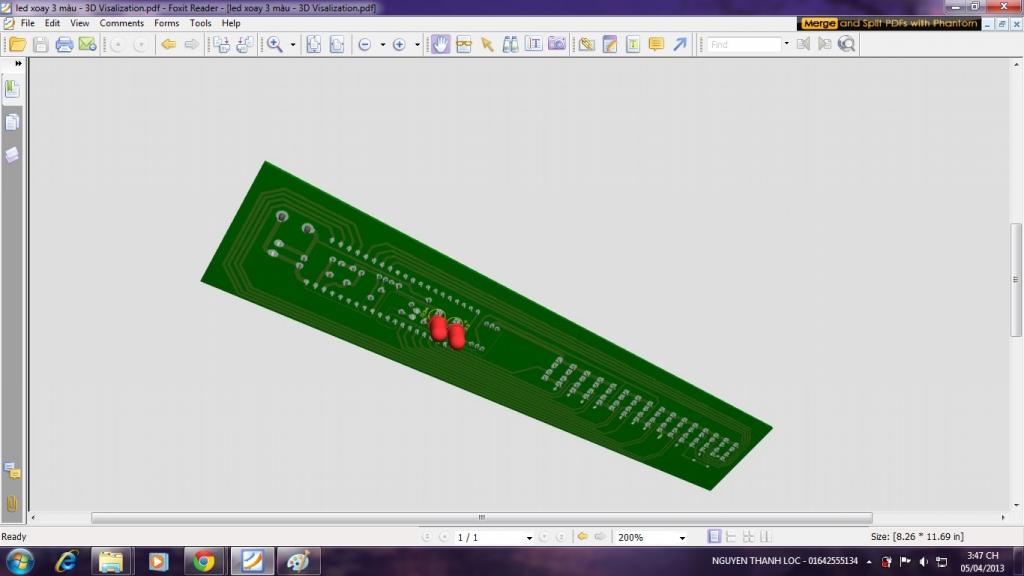The height and width of the screenshot is (576, 1024).
Task: Go to previous view yellow arrow in toolbar
Action: click(x=168, y=44)
